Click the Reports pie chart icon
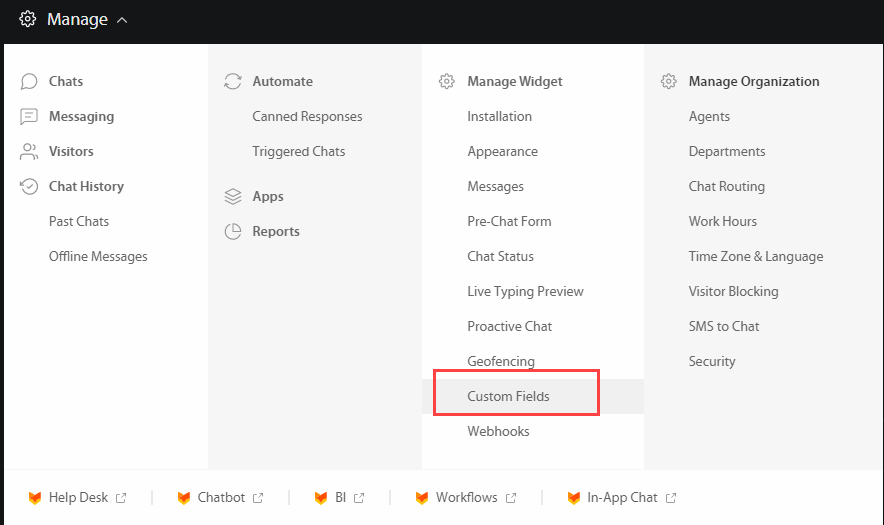The width and height of the screenshot is (884, 525). click(x=233, y=231)
